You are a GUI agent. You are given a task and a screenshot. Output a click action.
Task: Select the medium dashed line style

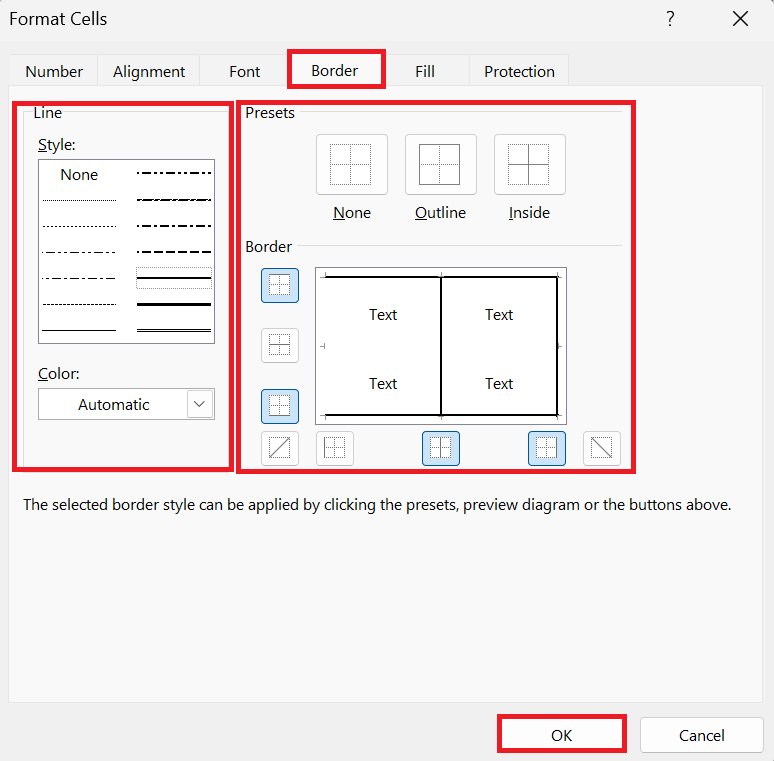174,252
